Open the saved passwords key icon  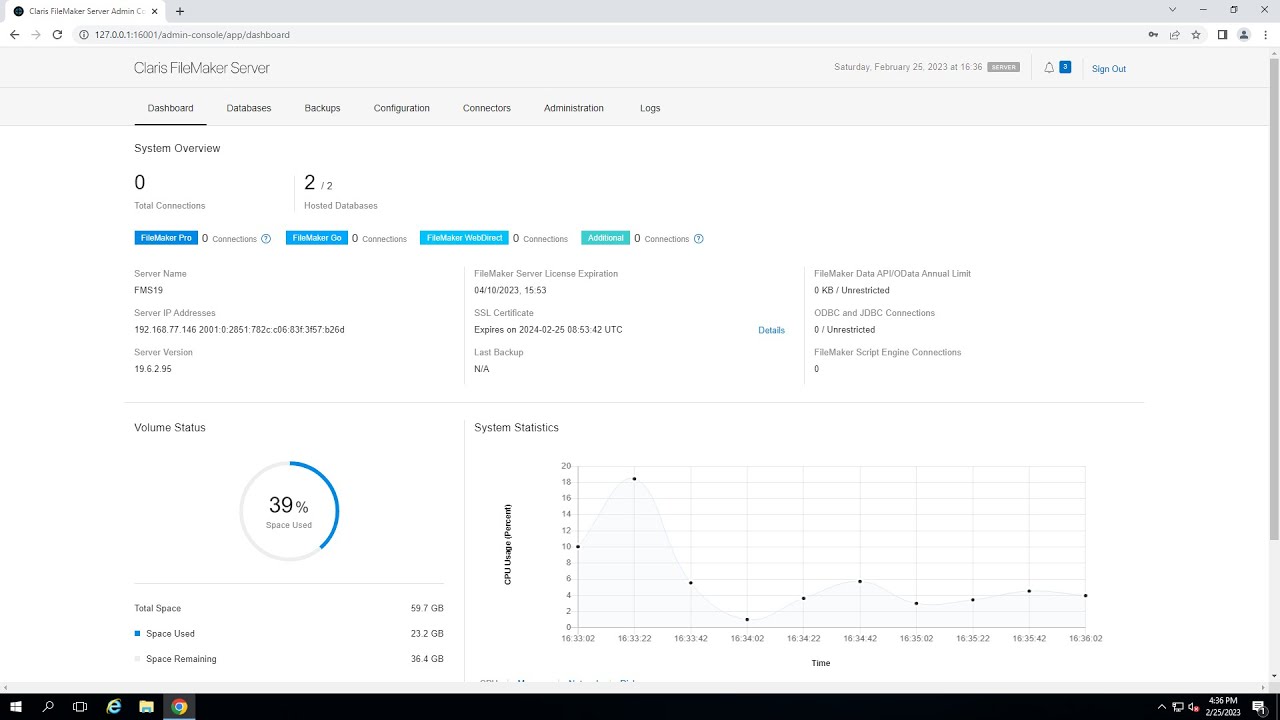pos(1153,34)
